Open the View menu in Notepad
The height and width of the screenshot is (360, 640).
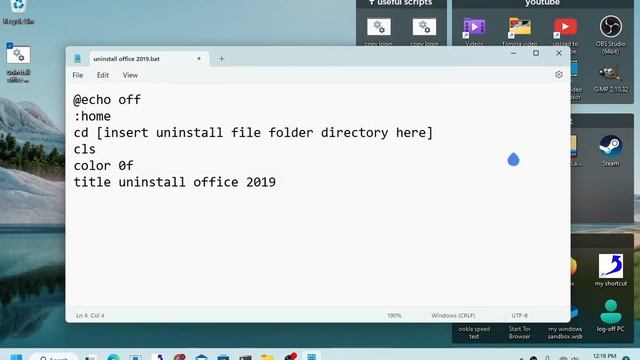coord(130,75)
